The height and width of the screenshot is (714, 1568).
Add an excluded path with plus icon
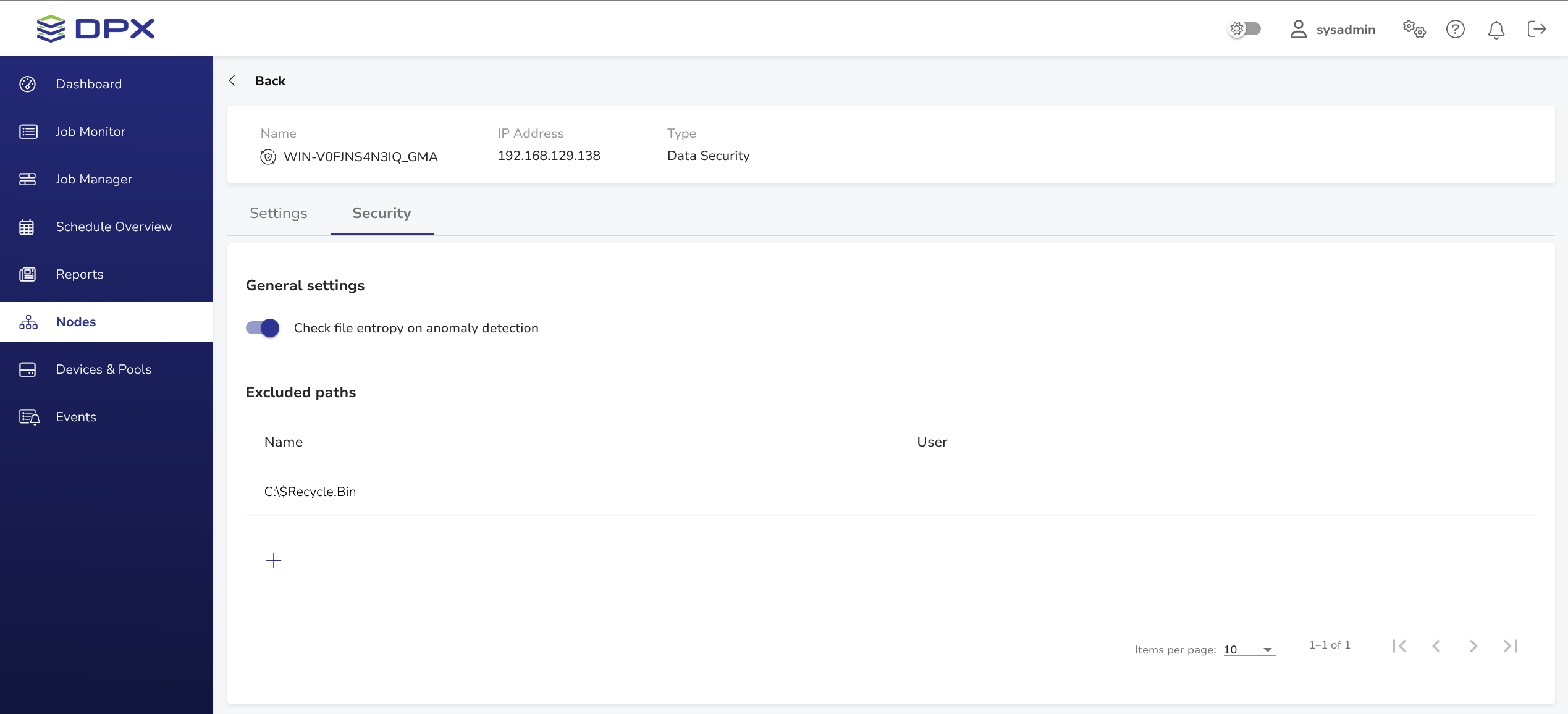274,560
